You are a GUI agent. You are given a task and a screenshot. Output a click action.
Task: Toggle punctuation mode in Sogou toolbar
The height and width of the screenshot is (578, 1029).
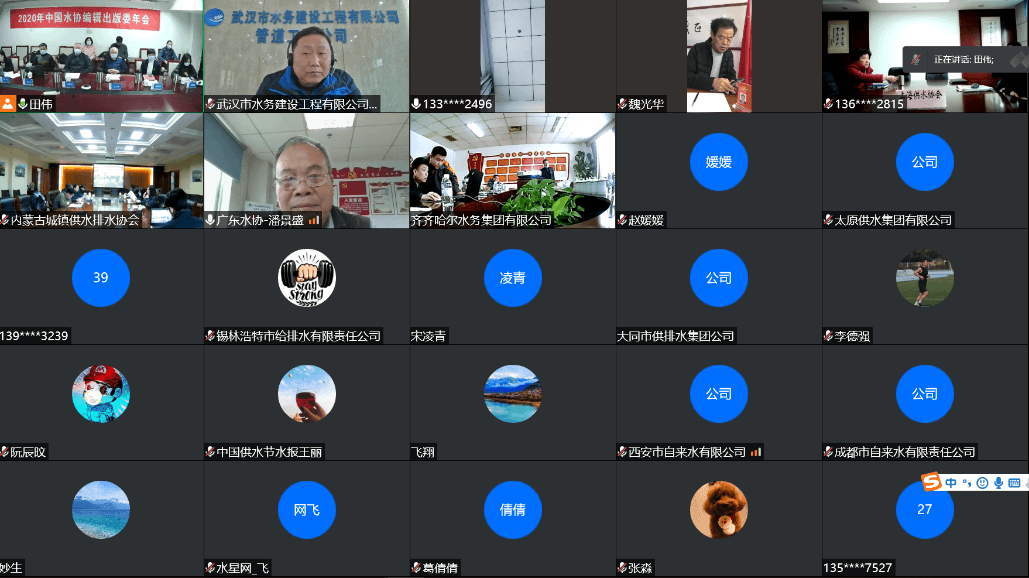(967, 483)
